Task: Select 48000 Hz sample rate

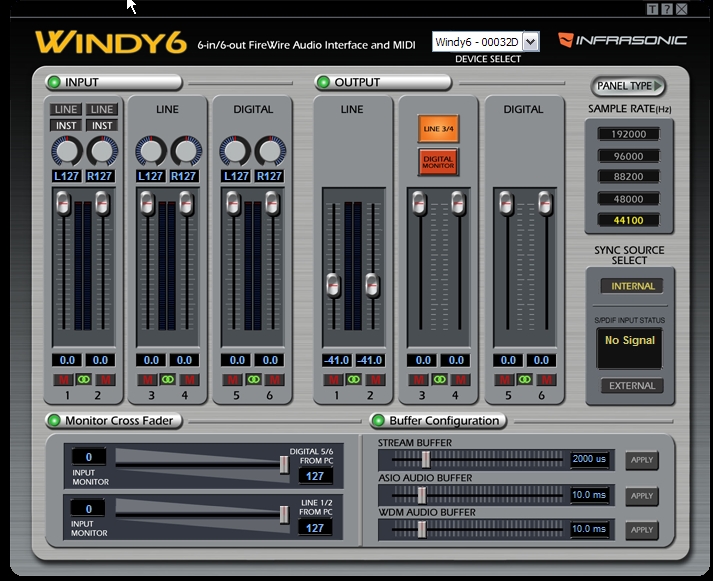Action: (628, 199)
